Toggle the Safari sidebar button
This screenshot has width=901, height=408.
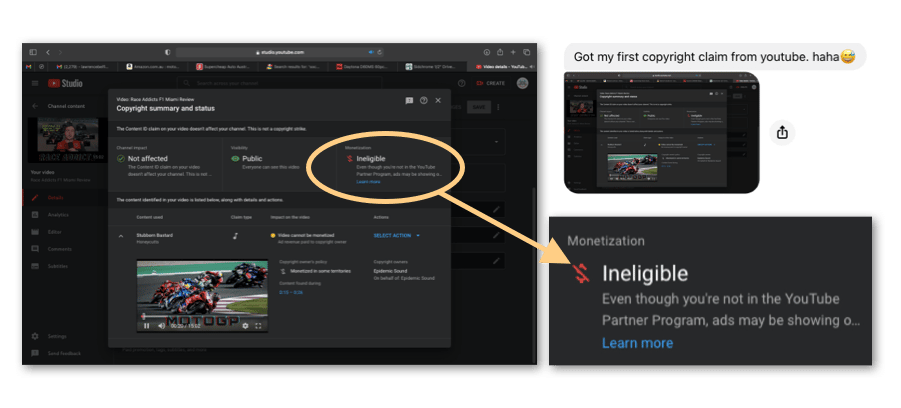point(33,52)
